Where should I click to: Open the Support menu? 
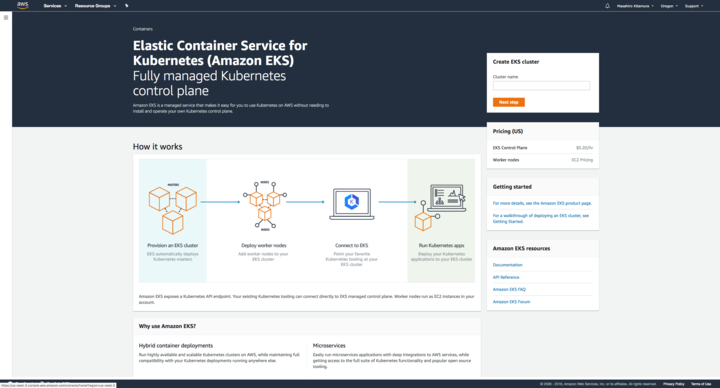point(694,6)
